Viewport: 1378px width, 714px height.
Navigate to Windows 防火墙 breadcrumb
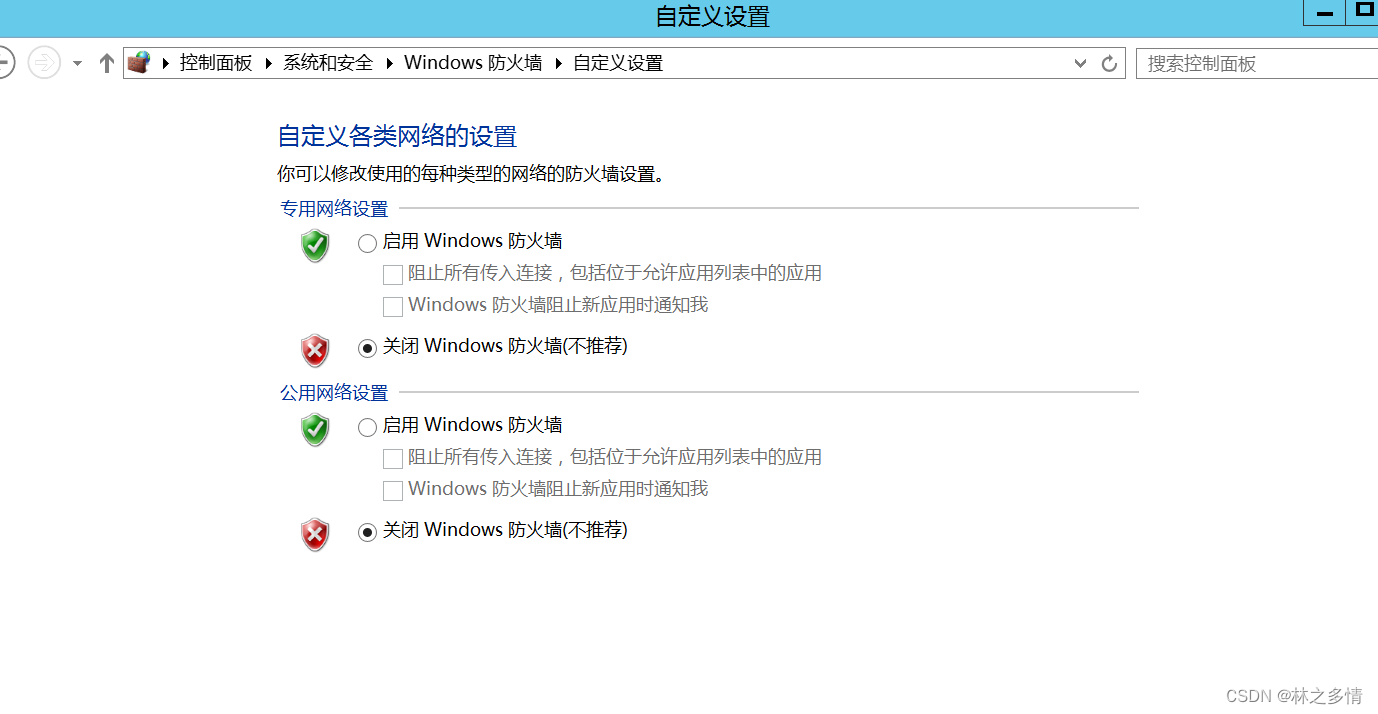pyautogui.click(x=473, y=63)
